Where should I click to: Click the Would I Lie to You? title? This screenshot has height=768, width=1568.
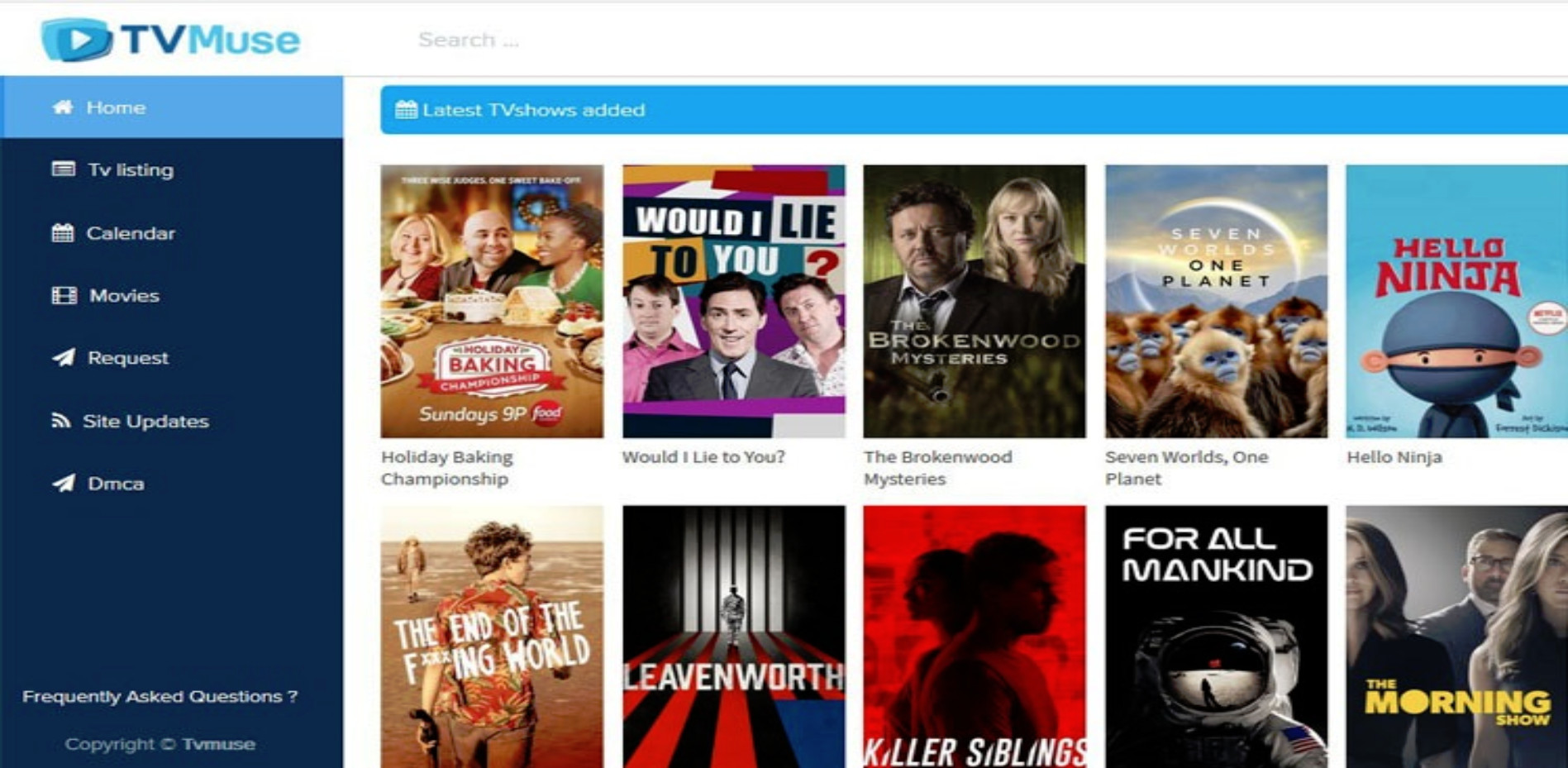pos(703,456)
